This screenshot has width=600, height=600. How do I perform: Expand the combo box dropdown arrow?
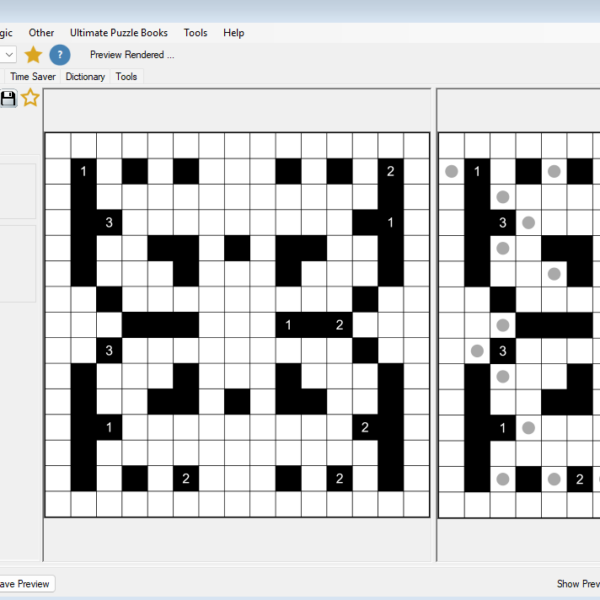(x=8, y=55)
